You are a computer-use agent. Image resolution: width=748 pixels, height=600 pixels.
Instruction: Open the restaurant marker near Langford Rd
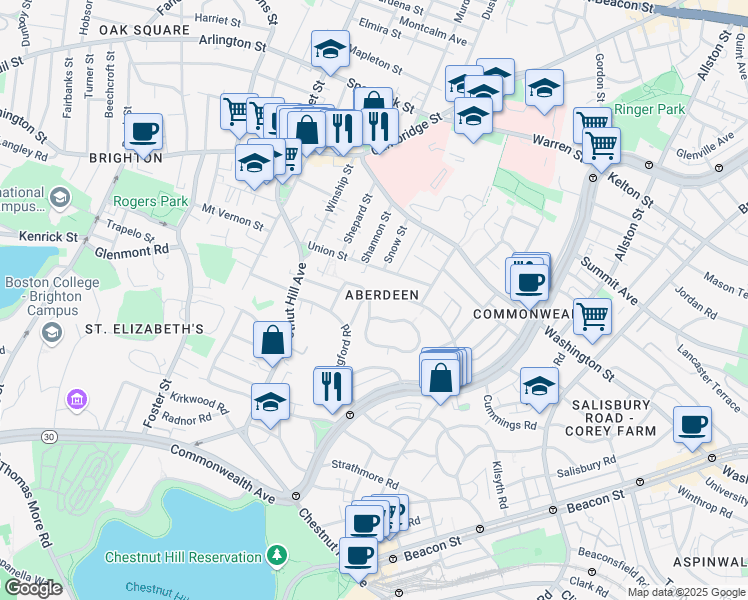coord(333,386)
